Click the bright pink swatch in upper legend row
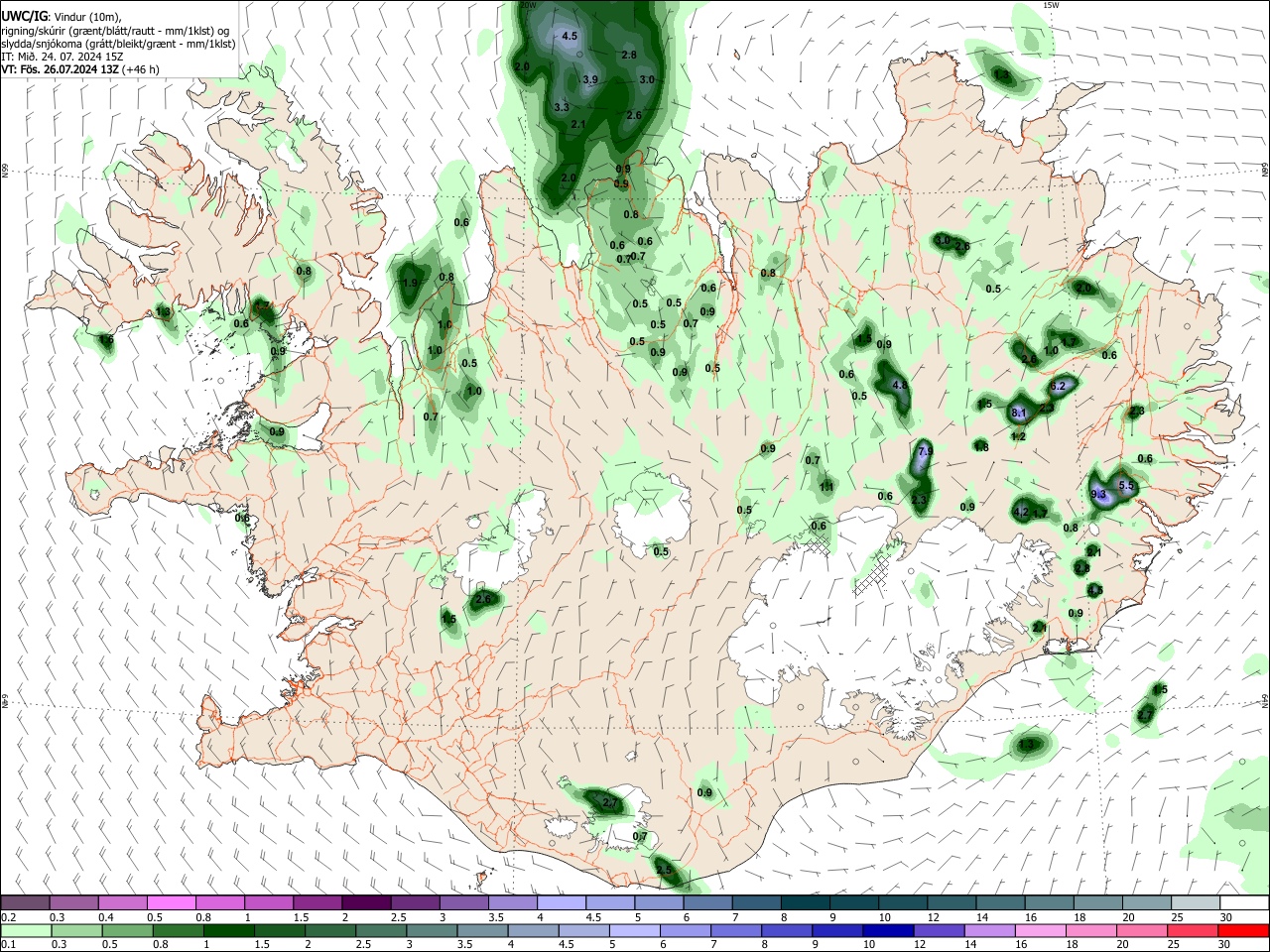The height and width of the screenshot is (952, 1270). click(171, 902)
